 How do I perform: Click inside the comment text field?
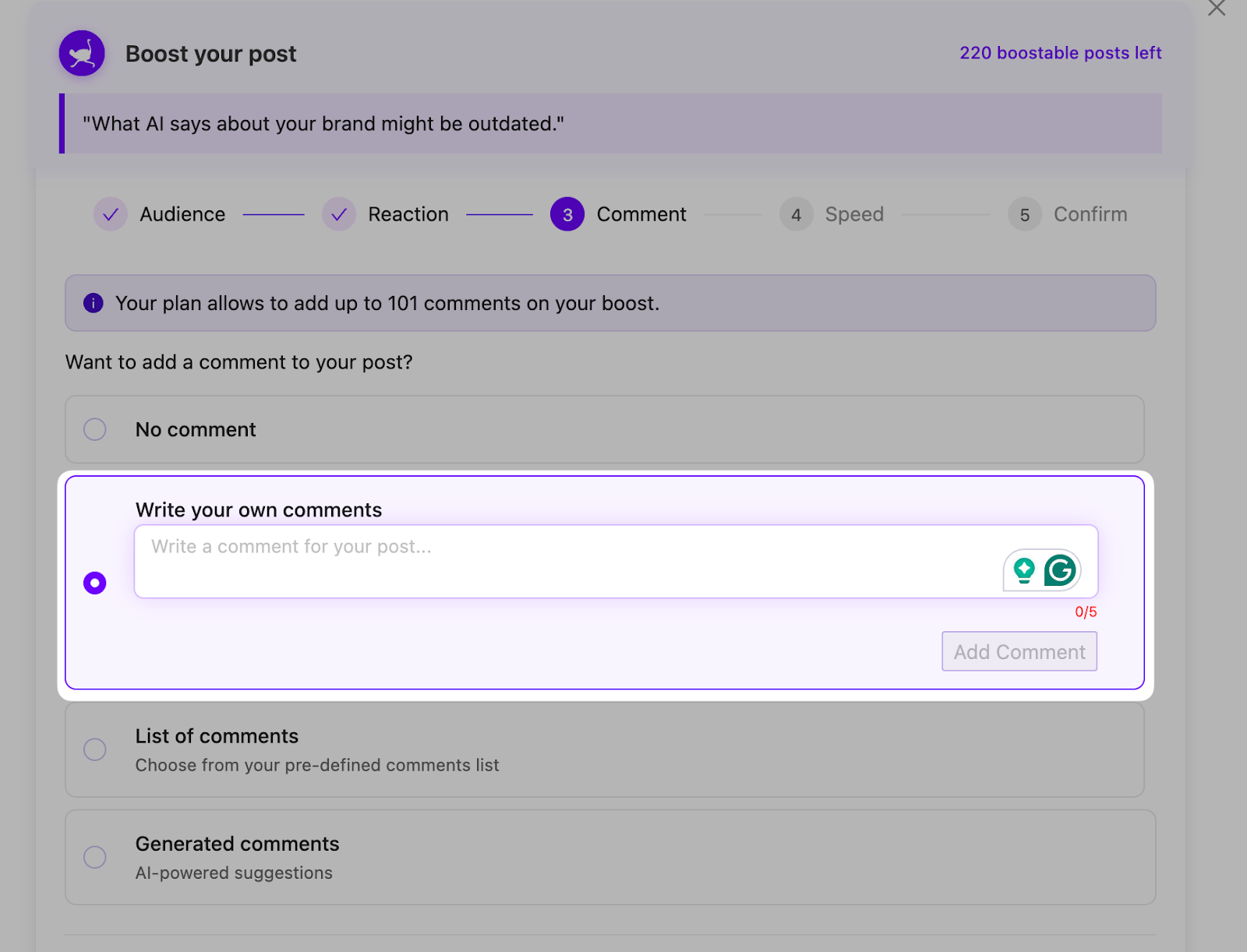[x=546, y=561]
